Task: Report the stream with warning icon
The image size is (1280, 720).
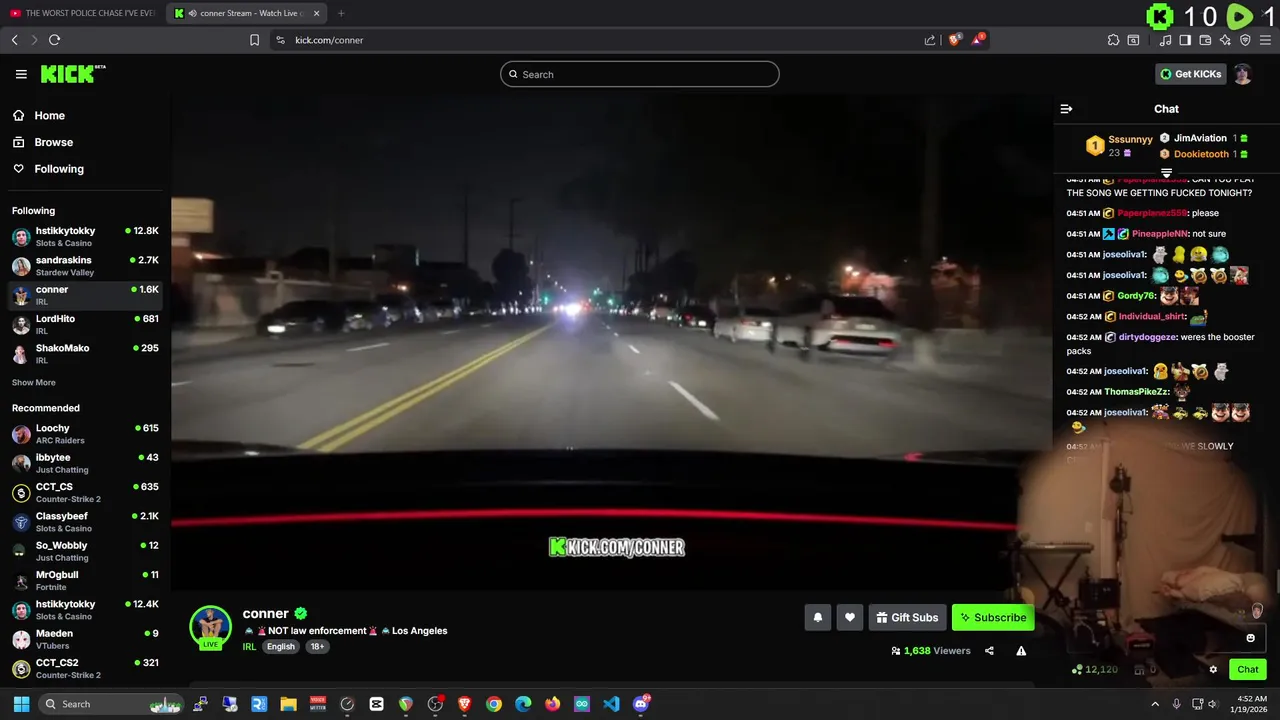Action: [x=1021, y=651]
